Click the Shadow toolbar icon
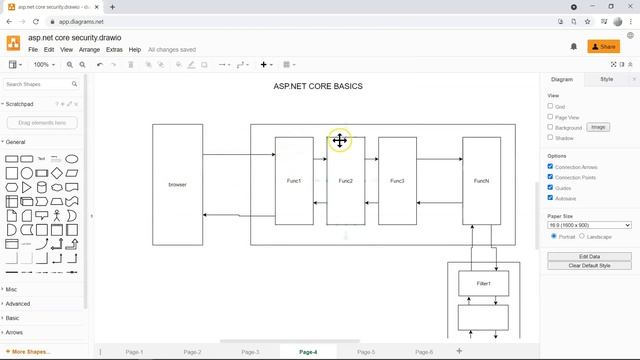This screenshot has width=640, height=360. 204,64
